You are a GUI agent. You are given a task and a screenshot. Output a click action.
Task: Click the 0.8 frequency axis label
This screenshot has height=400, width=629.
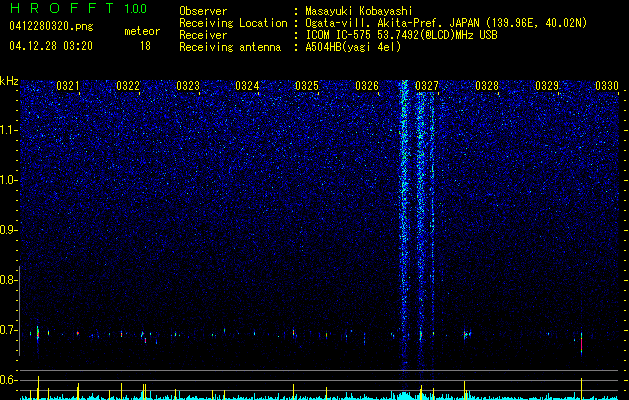(x=9, y=280)
